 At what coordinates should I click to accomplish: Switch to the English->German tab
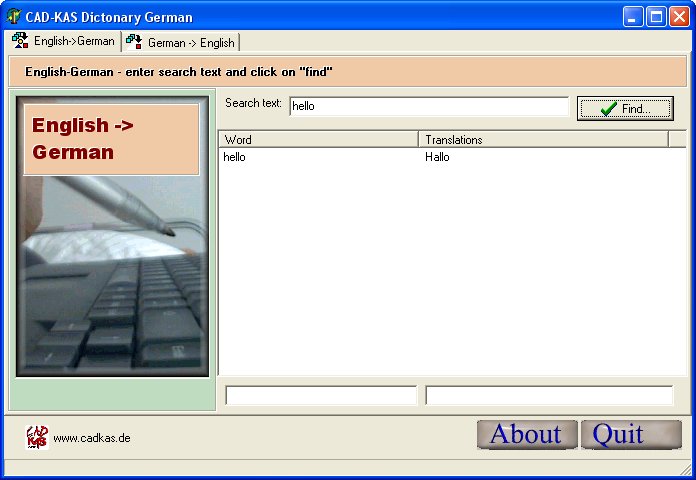pyautogui.click(x=64, y=41)
